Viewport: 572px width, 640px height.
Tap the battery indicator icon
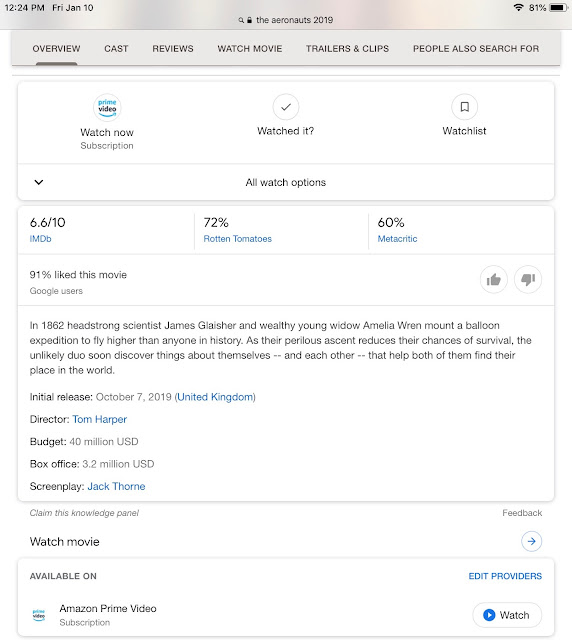pyautogui.click(x=559, y=7)
